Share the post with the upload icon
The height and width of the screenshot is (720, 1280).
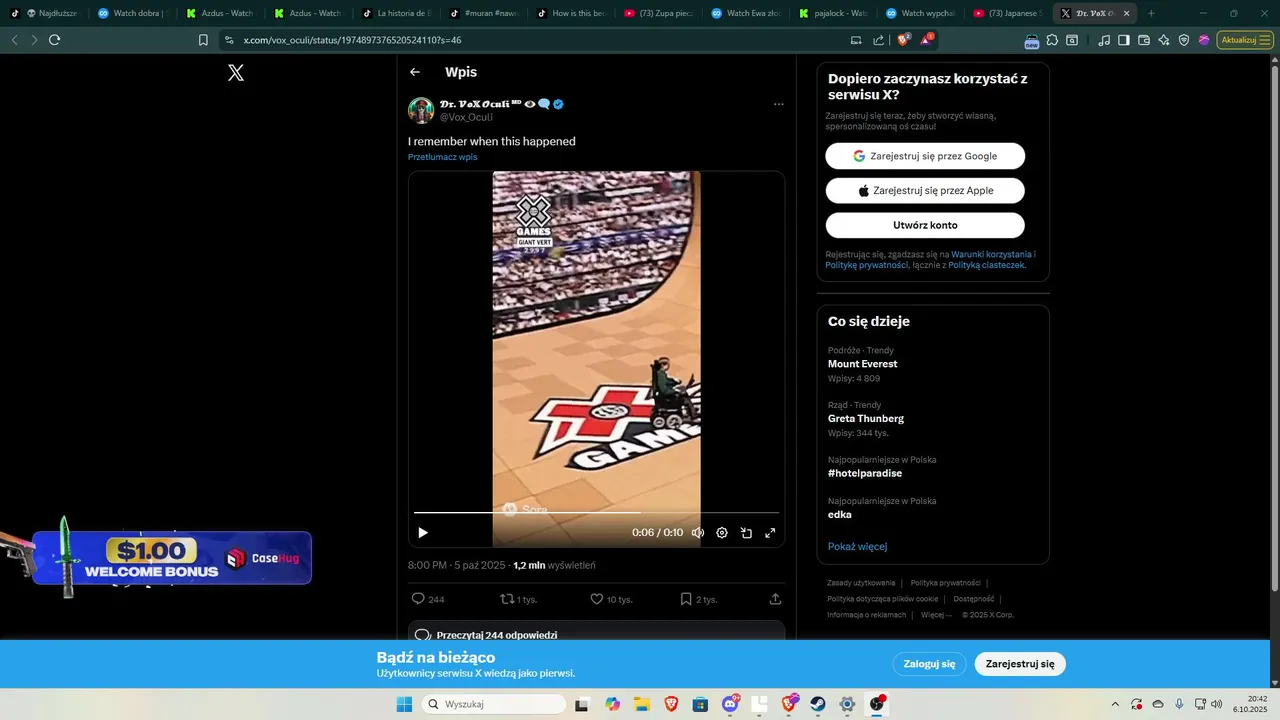tap(775, 599)
